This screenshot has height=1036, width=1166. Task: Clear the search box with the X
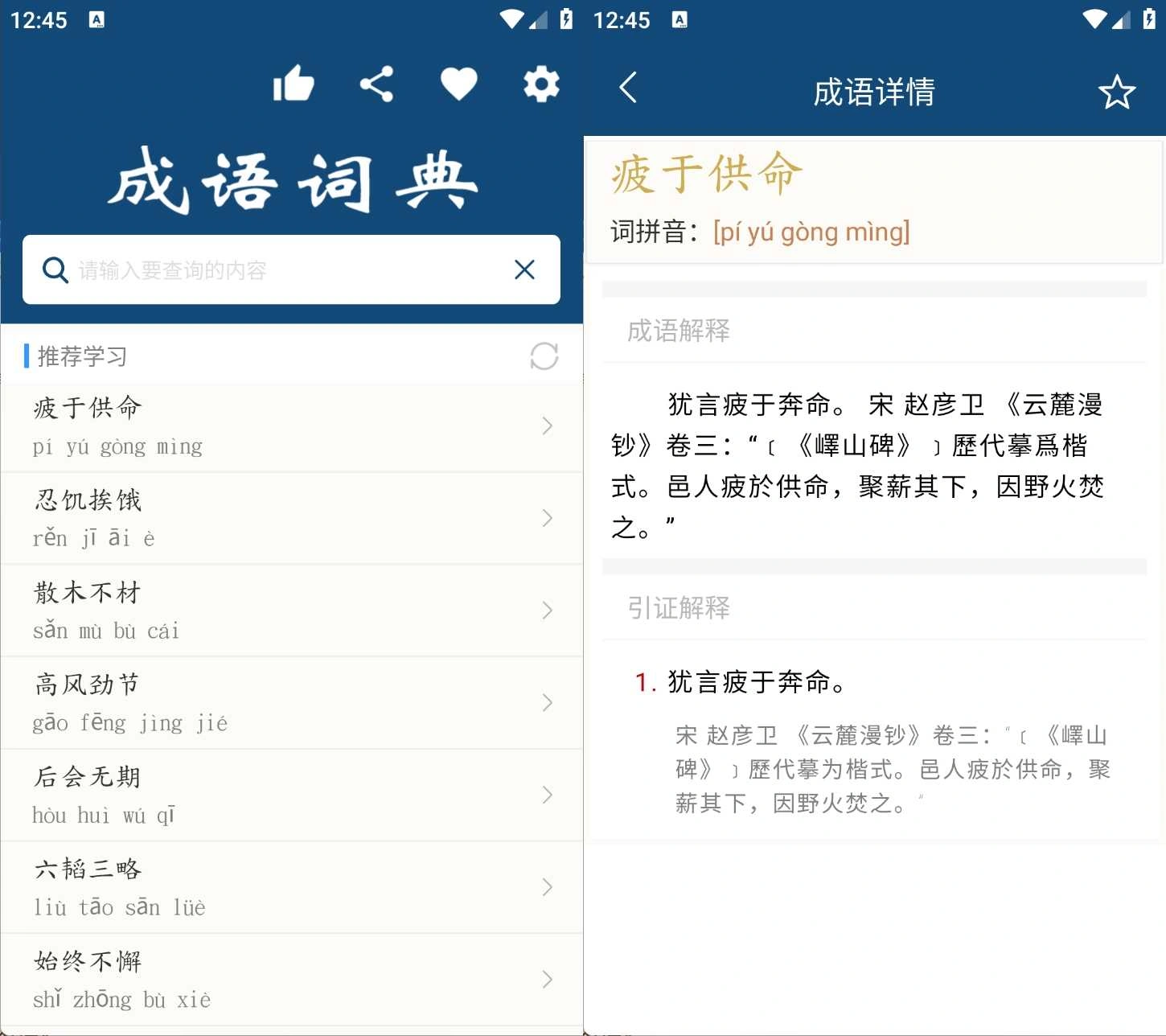pos(524,269)
